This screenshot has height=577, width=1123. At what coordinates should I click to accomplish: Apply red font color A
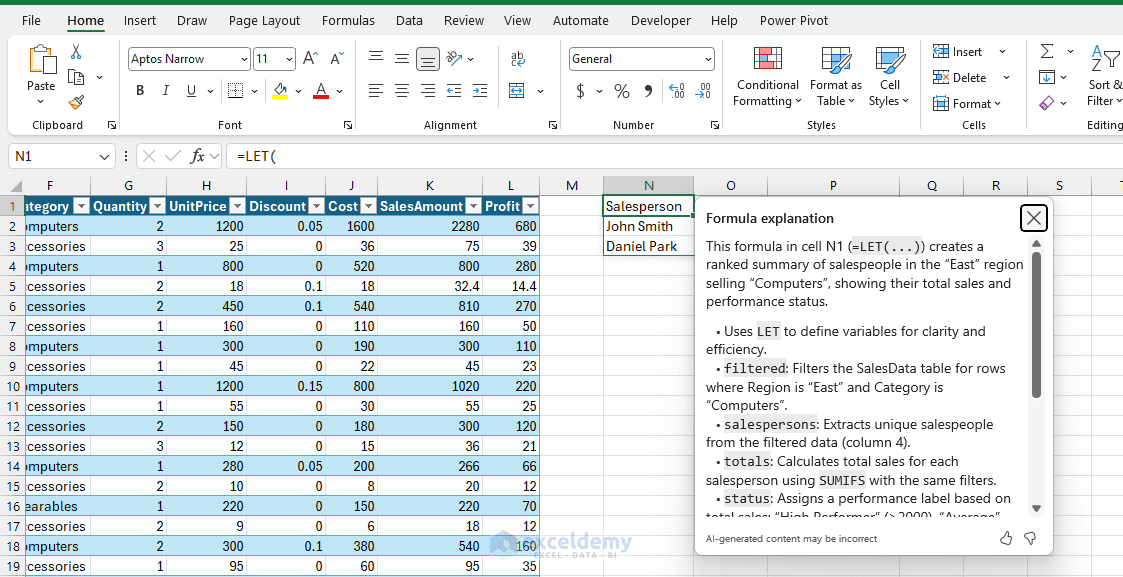click(321, 91)
